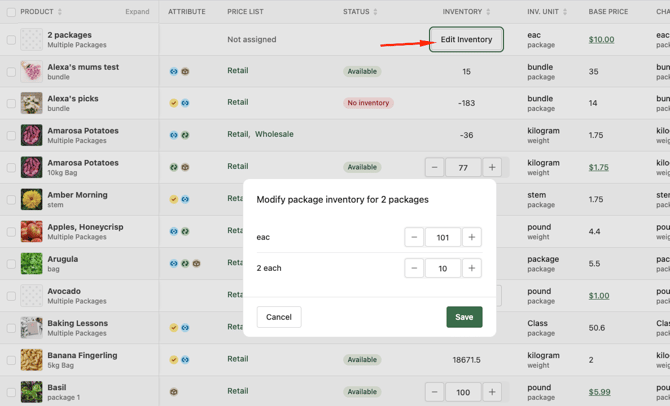Select the Arugula row checkbox
670x406 pixels.
click(11, 264)
